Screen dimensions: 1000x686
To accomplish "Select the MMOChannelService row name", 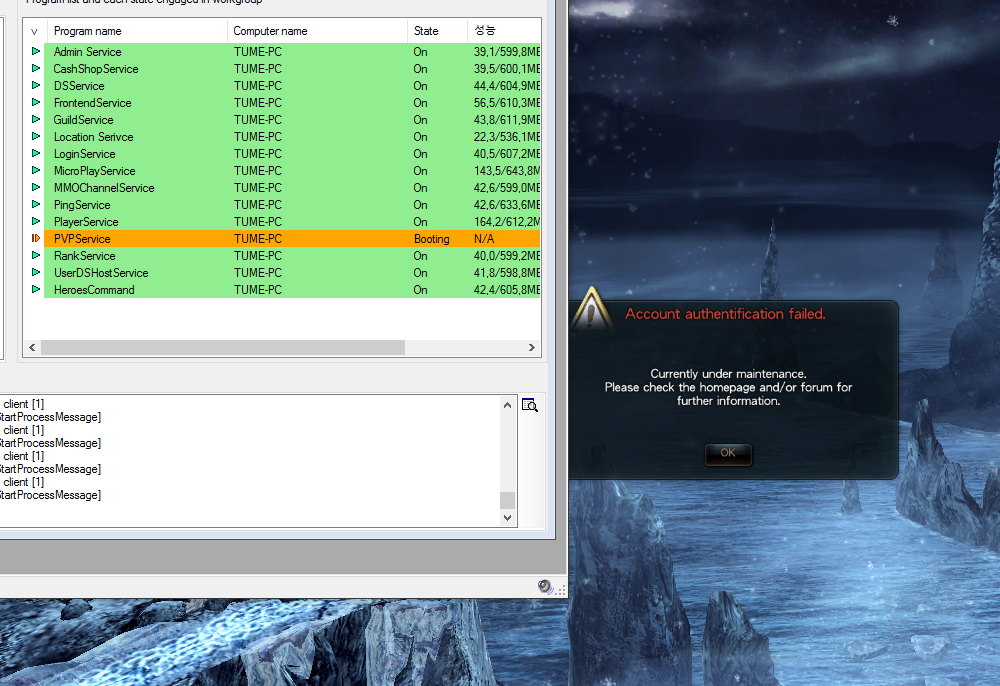I will click(x=104, y=187).
